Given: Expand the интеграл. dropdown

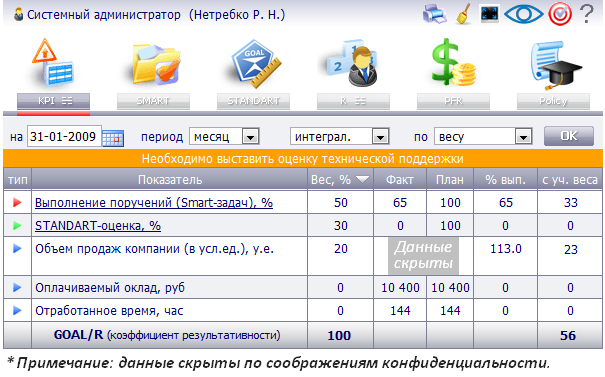Looking at the screenshot, I should pos(380,137).
